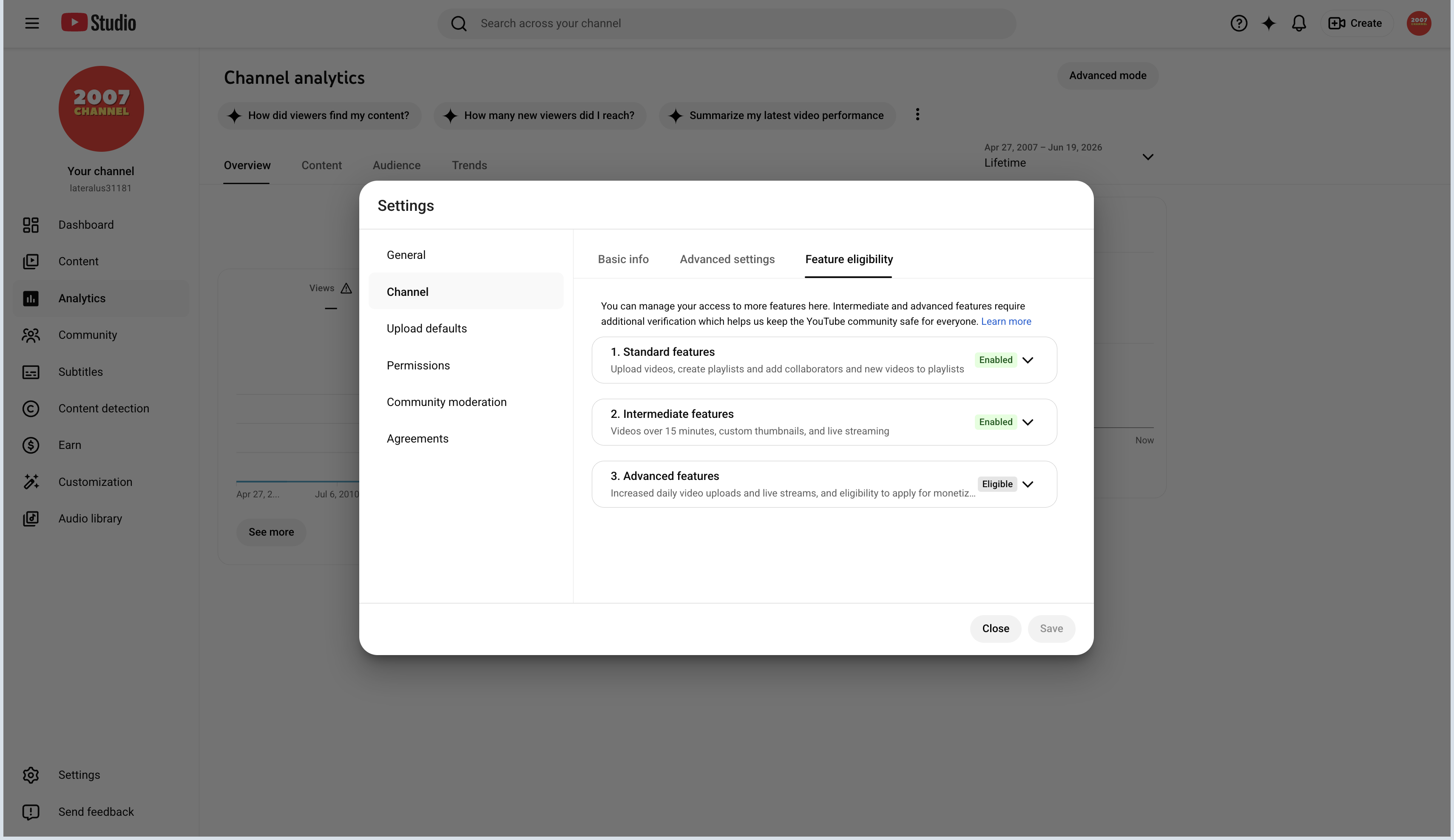The height and width of the screenshot is (840, 1454).
Task: Click the notifications bell icon
Action: [x=1299, y=23]
